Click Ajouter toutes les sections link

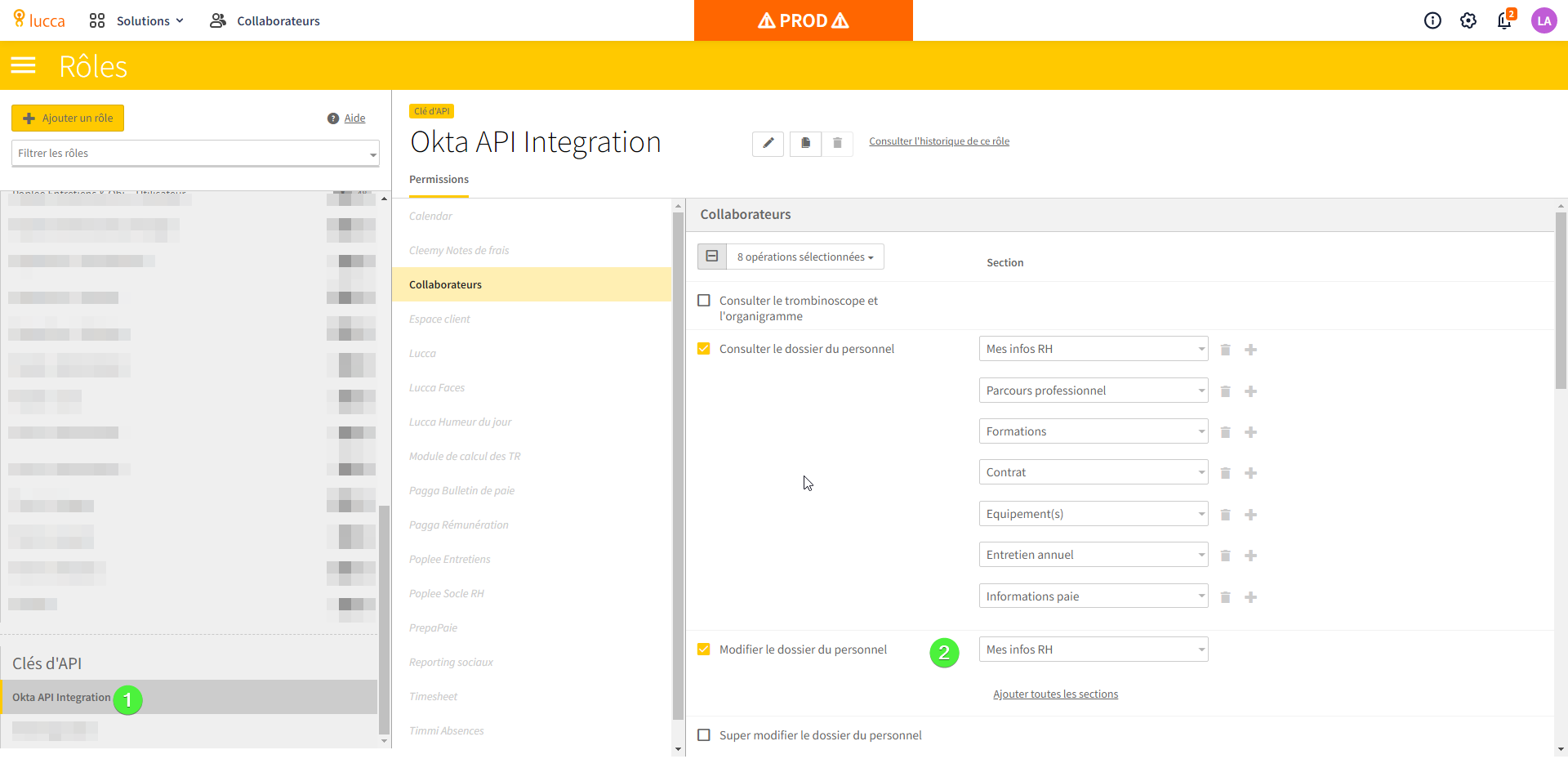[x=1055, y=694]
